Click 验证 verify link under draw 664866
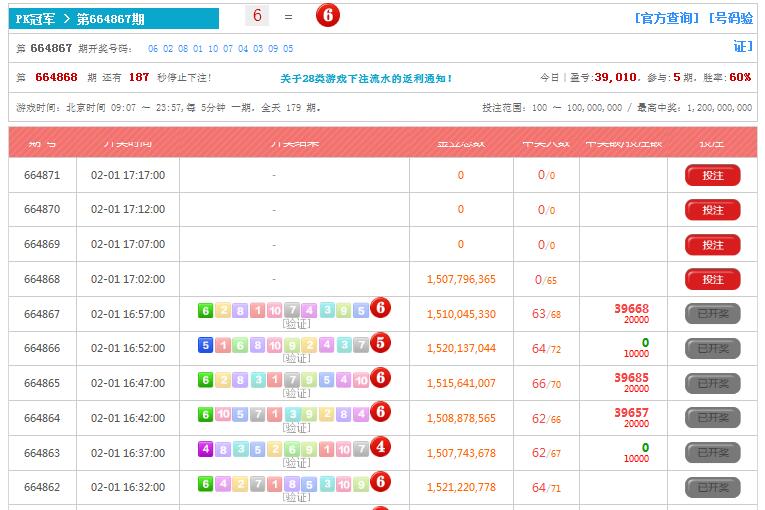 (295, 358)
